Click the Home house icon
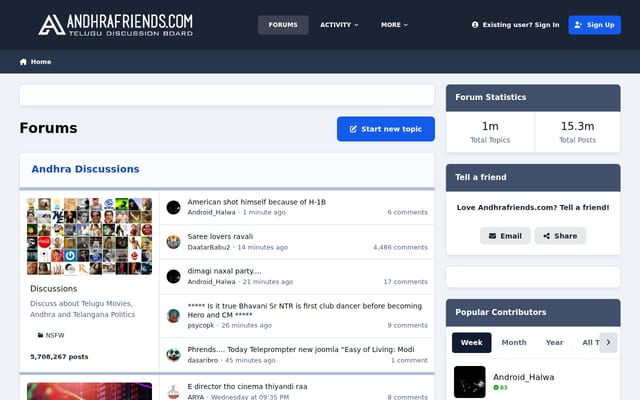This screenshot has height=400, width=640. tap(23, 62)
